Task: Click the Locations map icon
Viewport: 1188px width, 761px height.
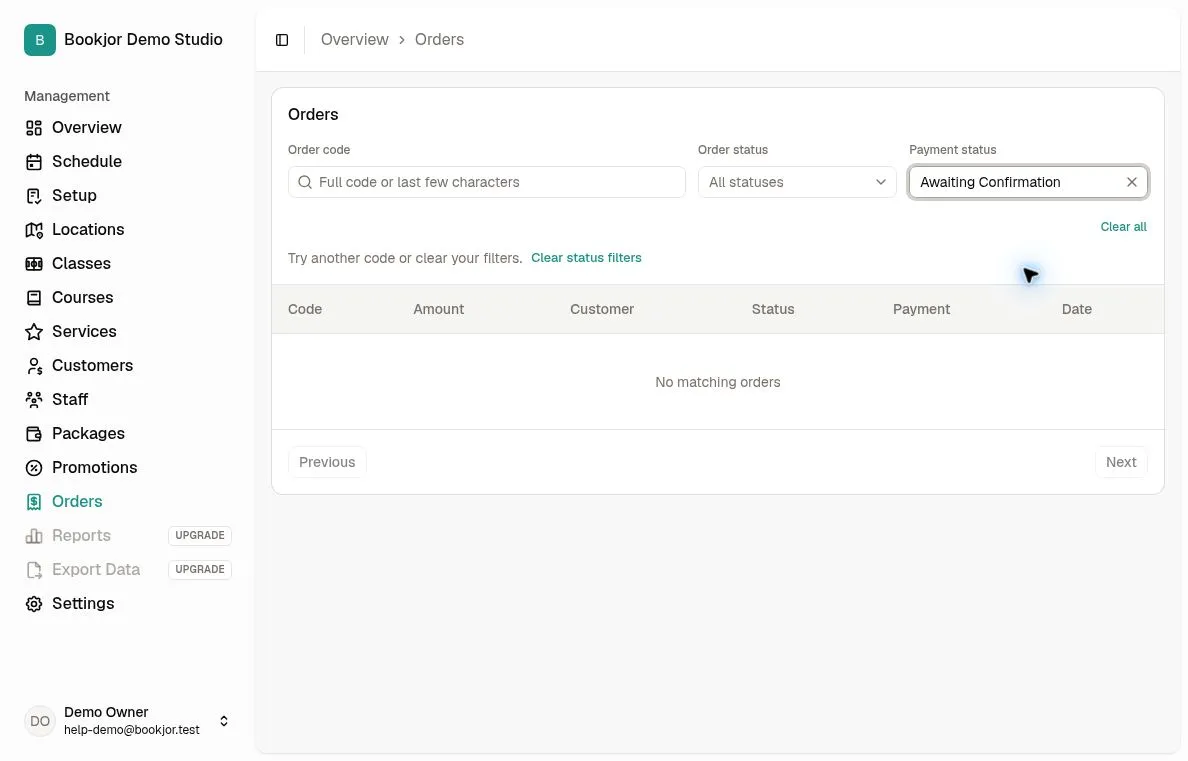Action: coord(34,230)
